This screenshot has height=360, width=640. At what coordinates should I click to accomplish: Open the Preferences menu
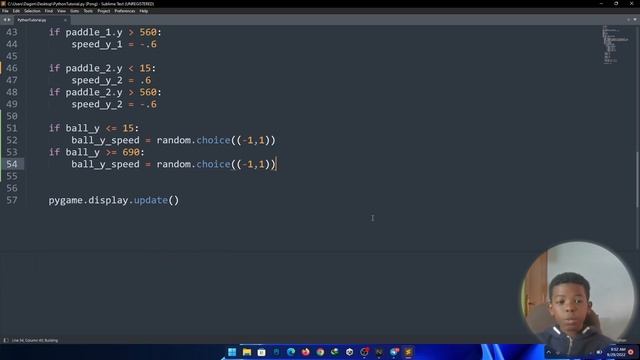click(124, 11)
